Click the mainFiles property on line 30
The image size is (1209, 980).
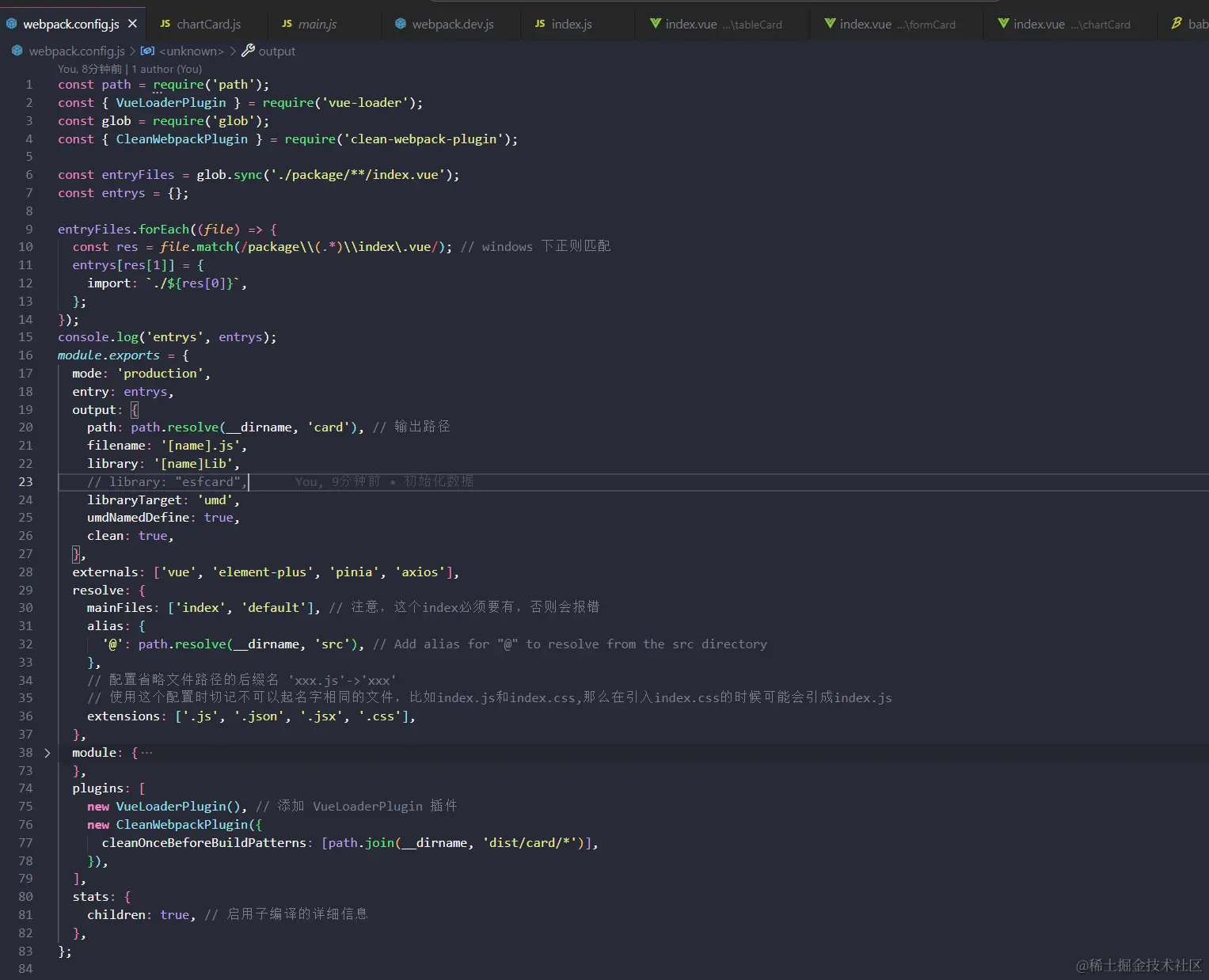[120, 608]
